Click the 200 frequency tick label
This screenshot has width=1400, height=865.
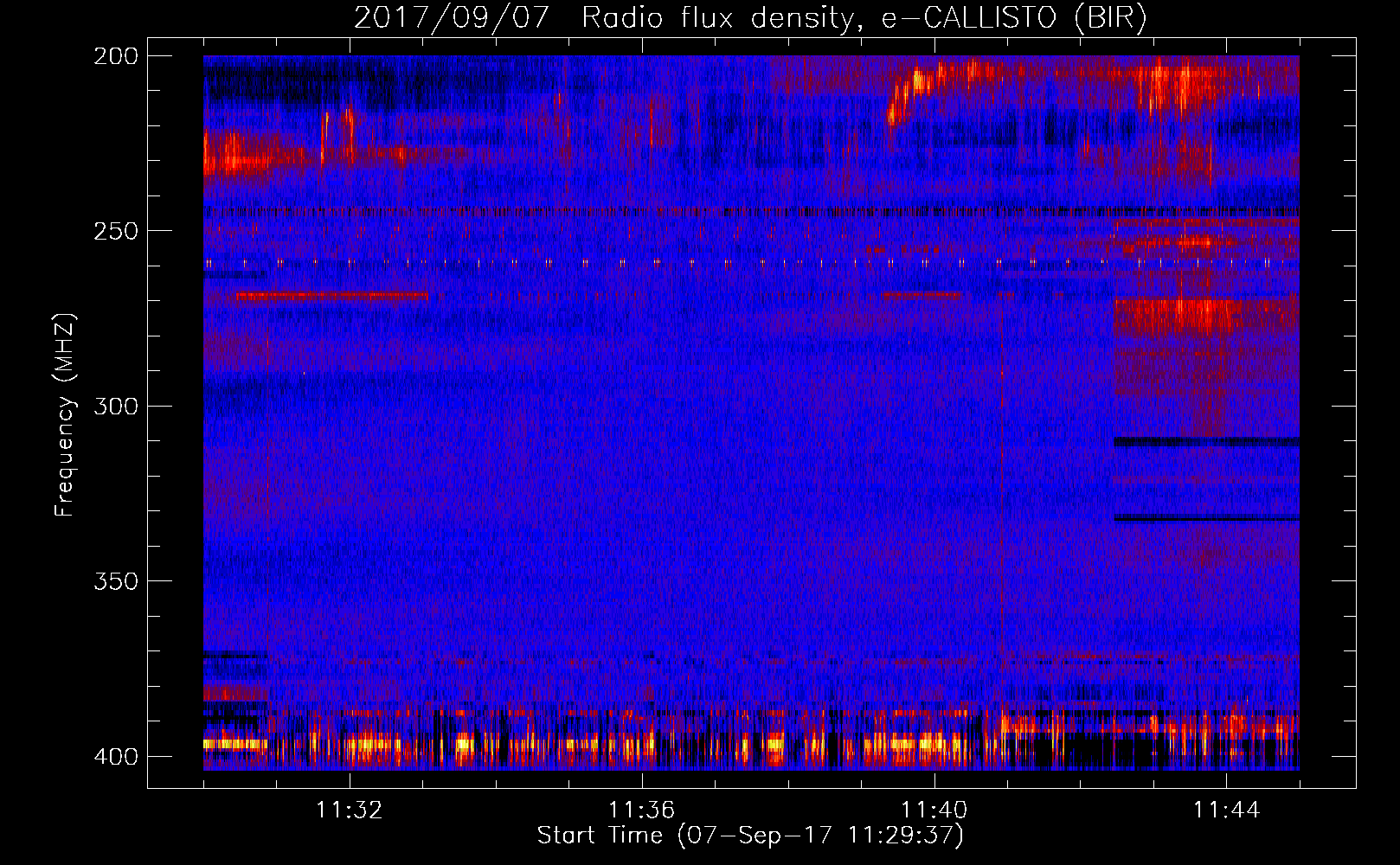click(116, 56)
